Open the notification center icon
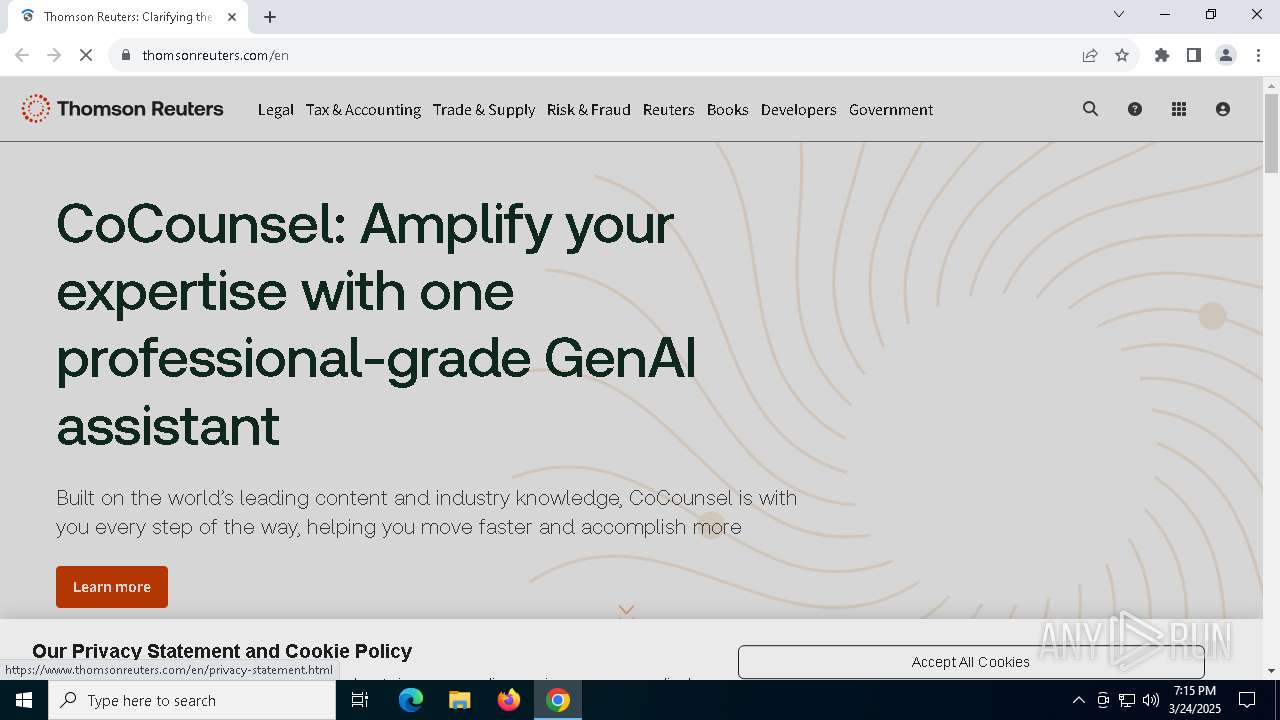 point(1247,700)
